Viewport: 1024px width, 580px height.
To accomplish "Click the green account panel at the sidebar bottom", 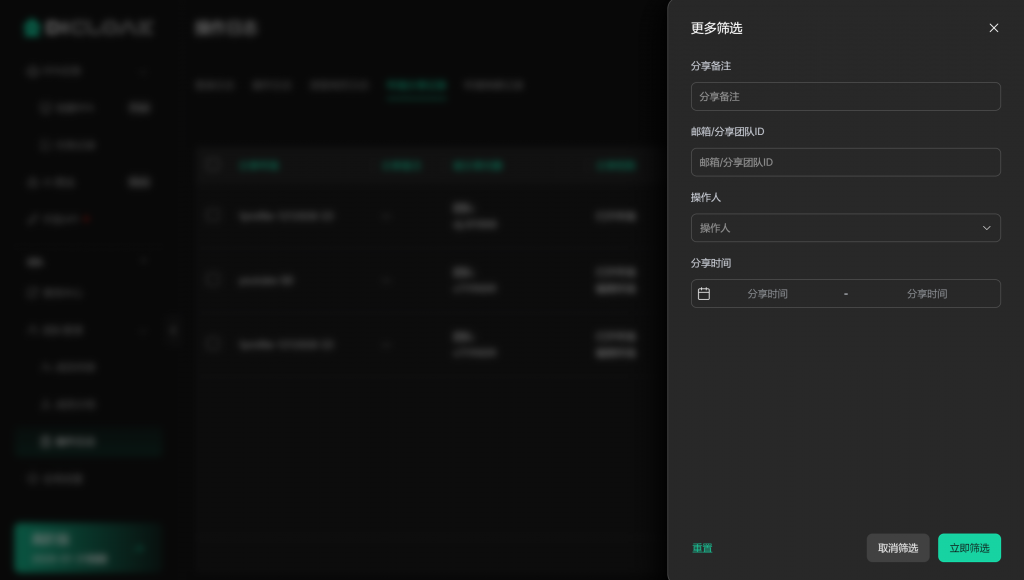I will tap(87, 547).
